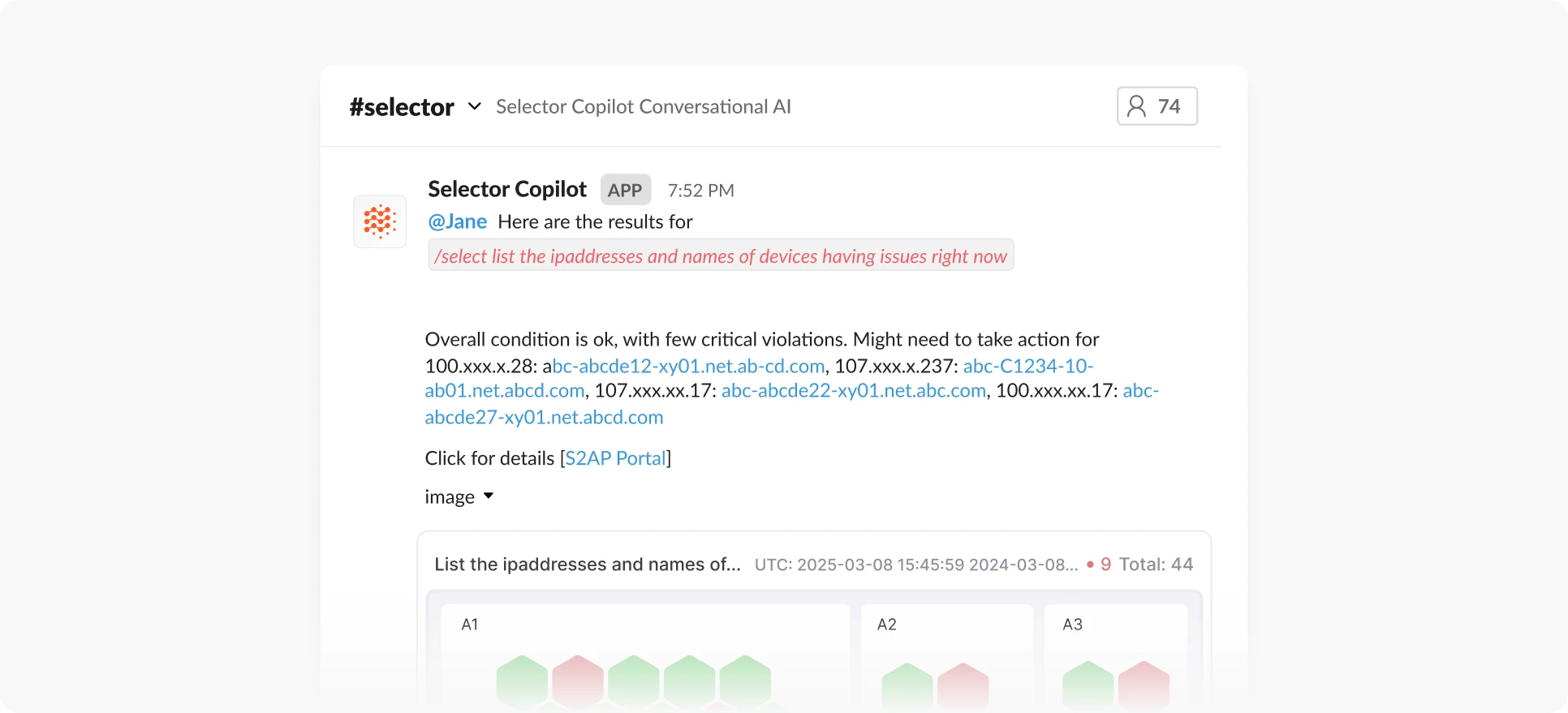The image size is (1568, 713).
Task: Open the #selector channel dropdown chevron
Action: (475, 106)
